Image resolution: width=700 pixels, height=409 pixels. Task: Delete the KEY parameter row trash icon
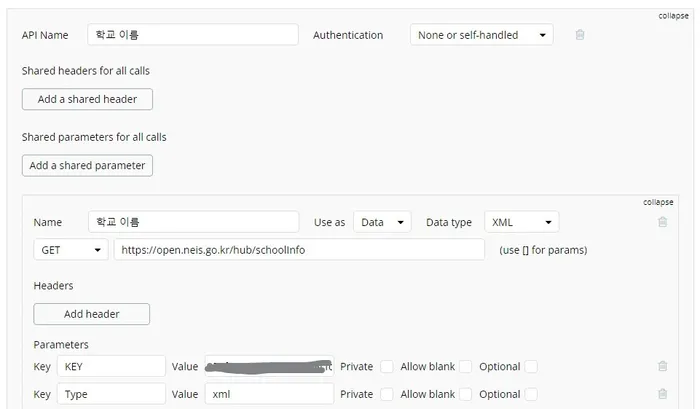click(662, 367)
